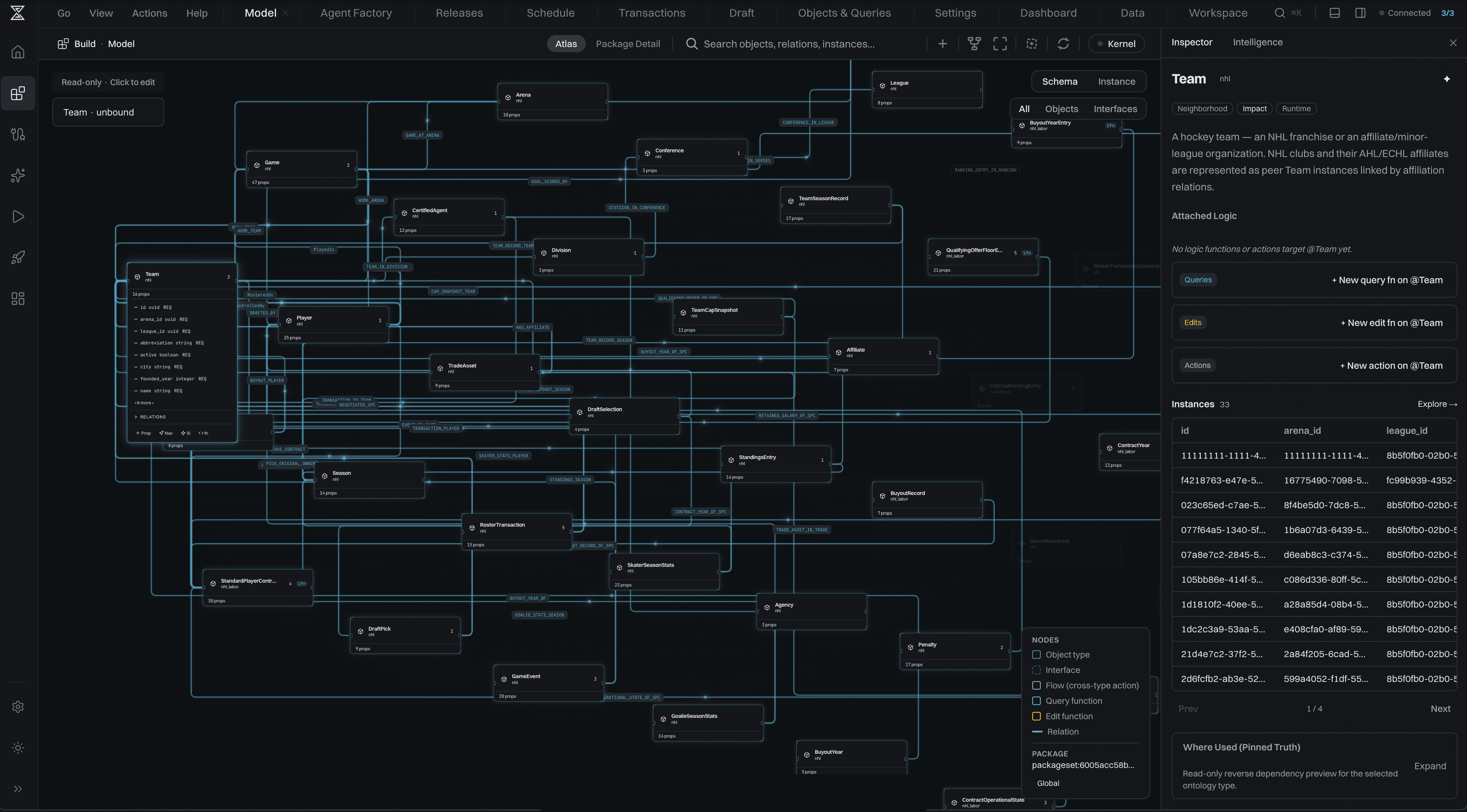
Task: Click the Read-only Click to edit badge
Action: pyautogui.click(x=108, y=82)
